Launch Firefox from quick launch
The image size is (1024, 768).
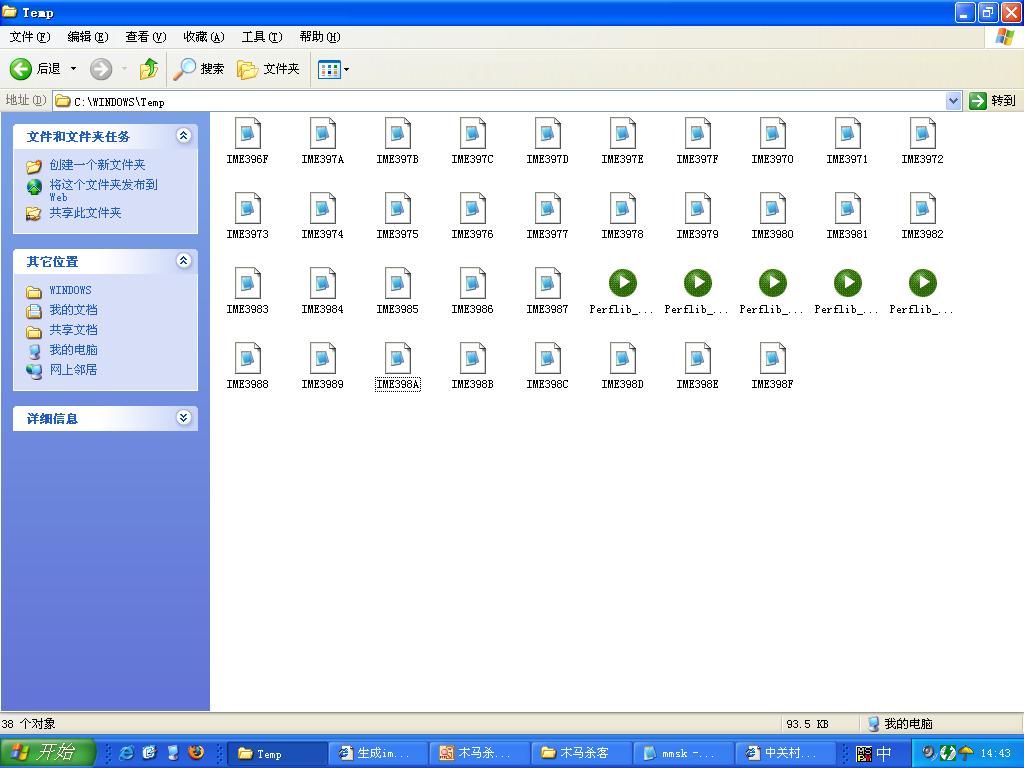click(x=196, y=753)
